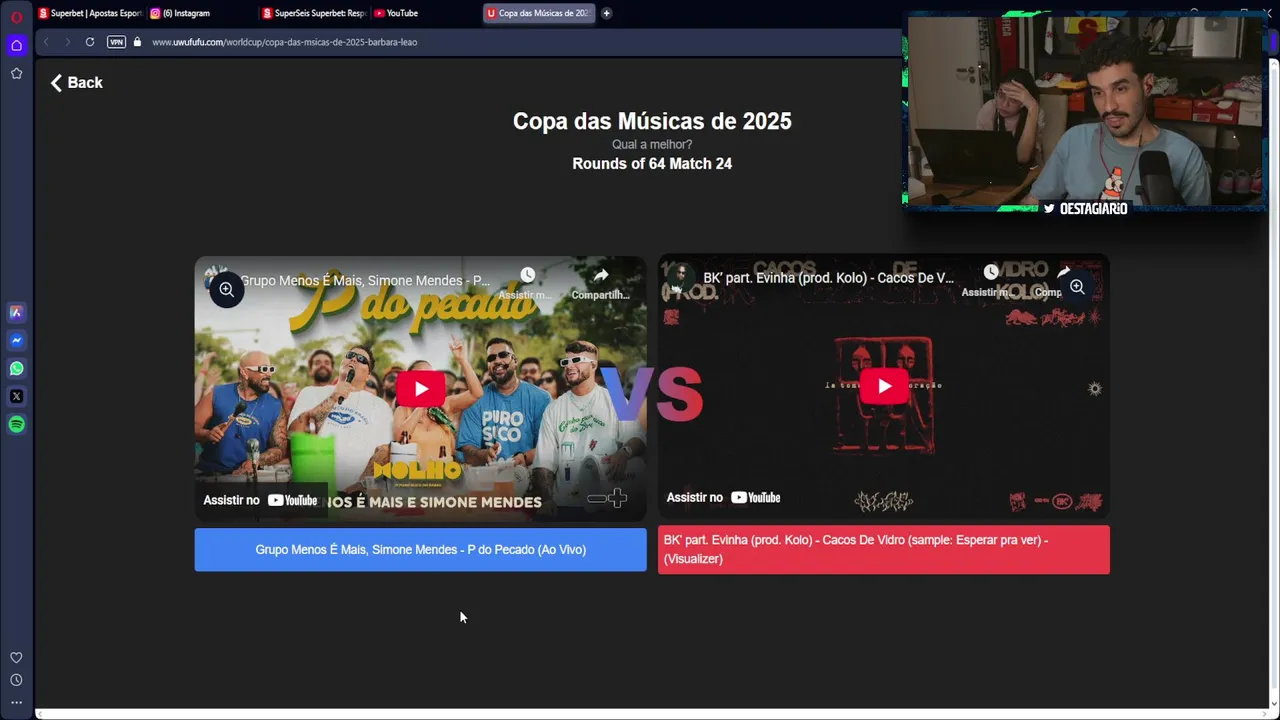Watch Cacos De Vidro on YouTube link
The width and height of the screenshot is (1280, 720).
click(724, 497)
